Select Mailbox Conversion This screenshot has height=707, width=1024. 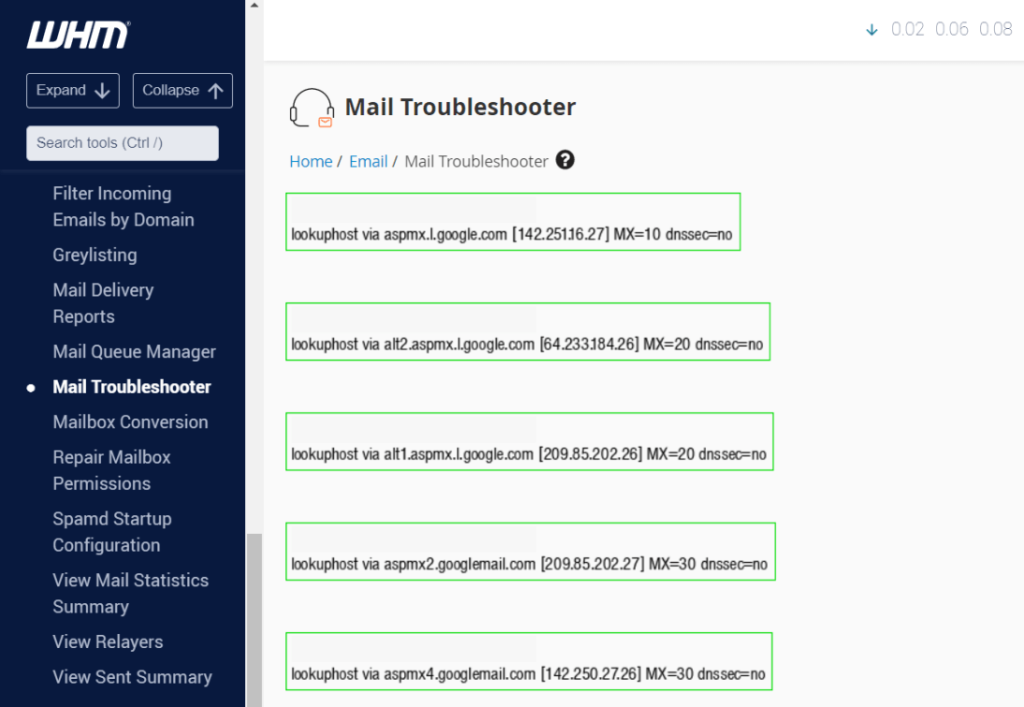(132, 422)
